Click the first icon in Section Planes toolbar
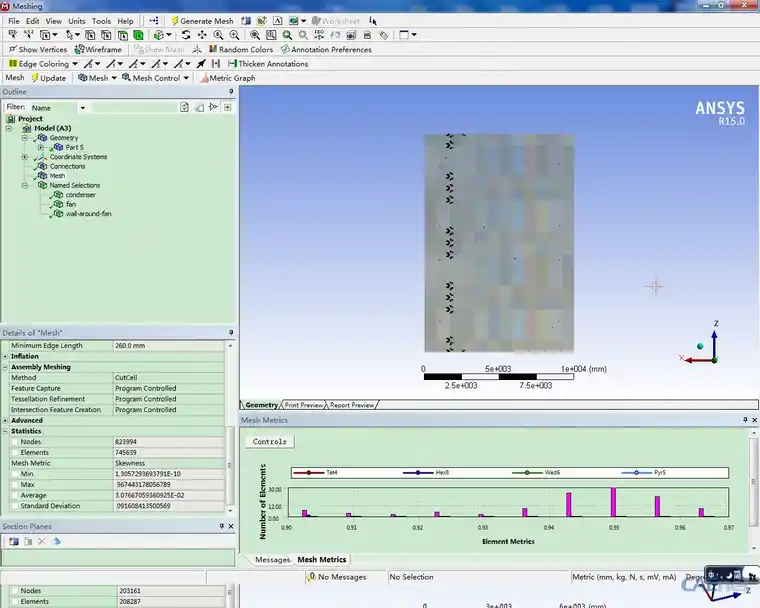 point(14,542)
